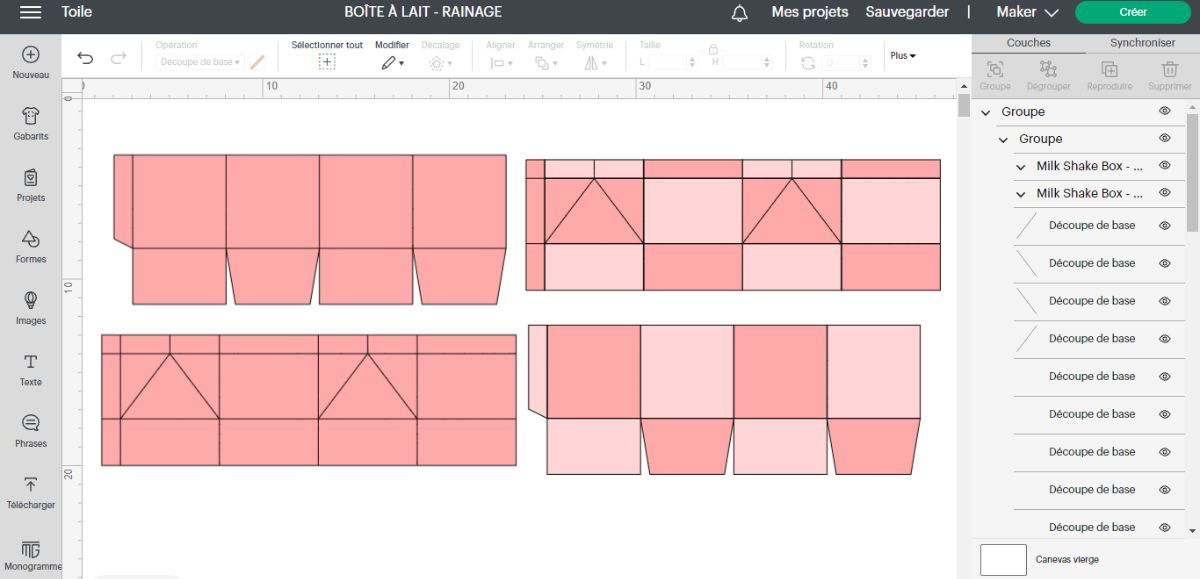This screenshot has width=1200, height=579.
Task: Select the Texte tool
Action: [30, 362]
